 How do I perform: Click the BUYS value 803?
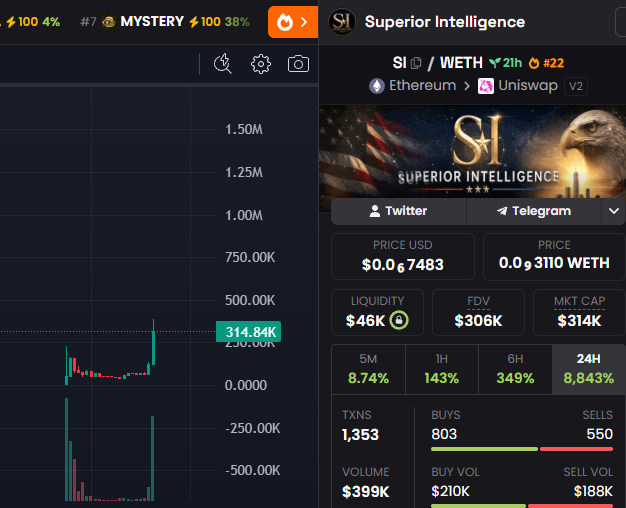point(444,434)
